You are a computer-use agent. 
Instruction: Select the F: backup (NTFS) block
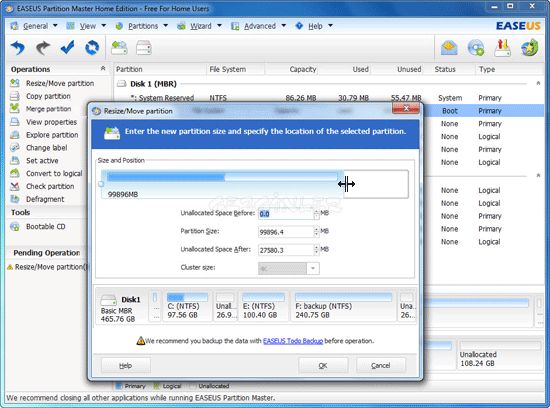pyautogui.click(x=343, y=306)
